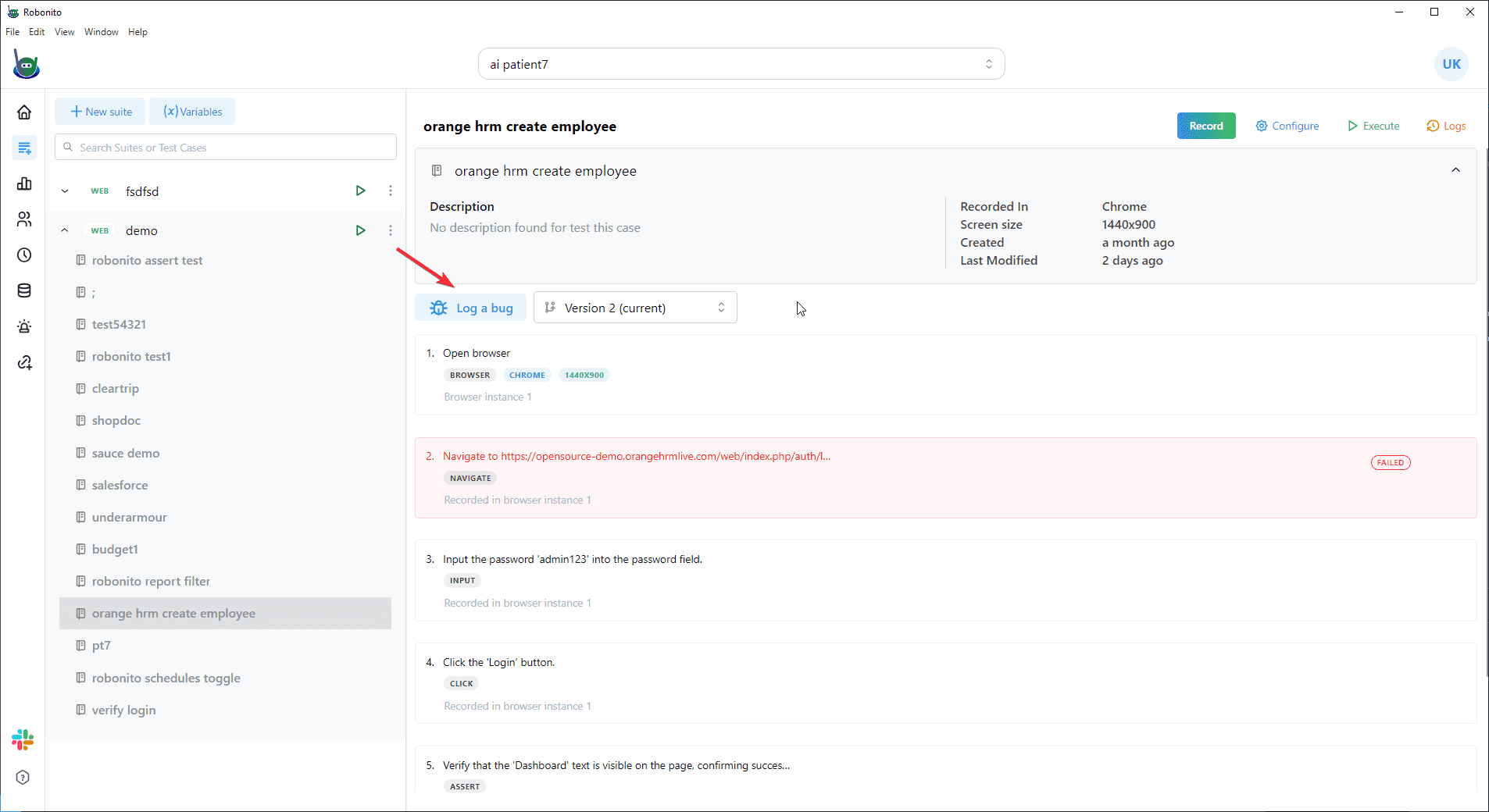Viewport: 1489px width, 812px height.
Task: Open the test suites list icon
Action: tap(24, 148)
